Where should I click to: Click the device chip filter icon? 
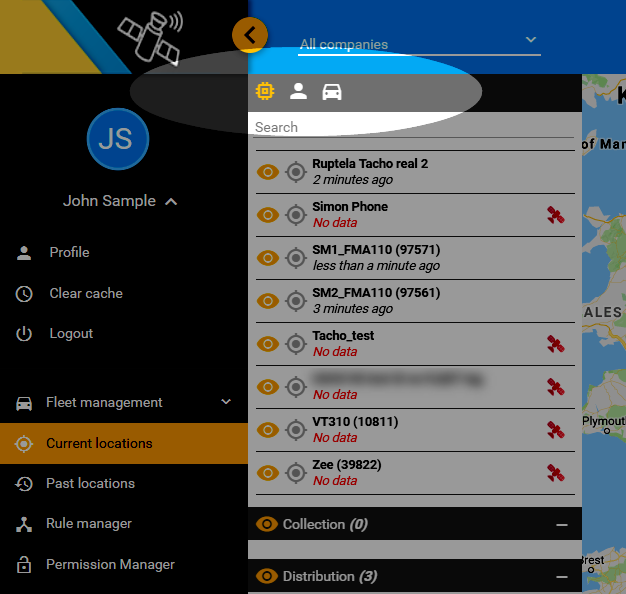tap(265, 92)
